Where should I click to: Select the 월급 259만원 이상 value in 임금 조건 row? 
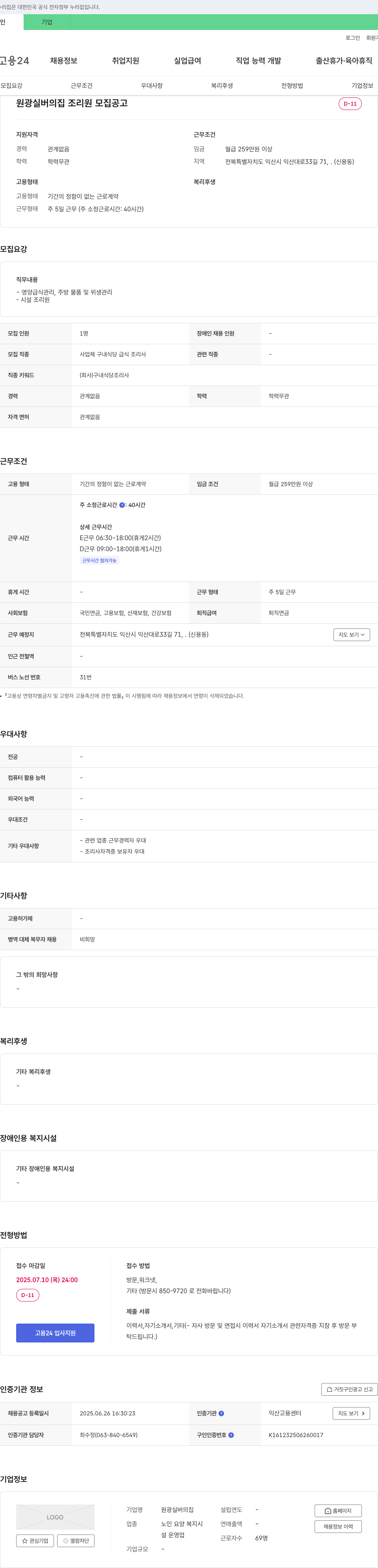coord(291,485)
